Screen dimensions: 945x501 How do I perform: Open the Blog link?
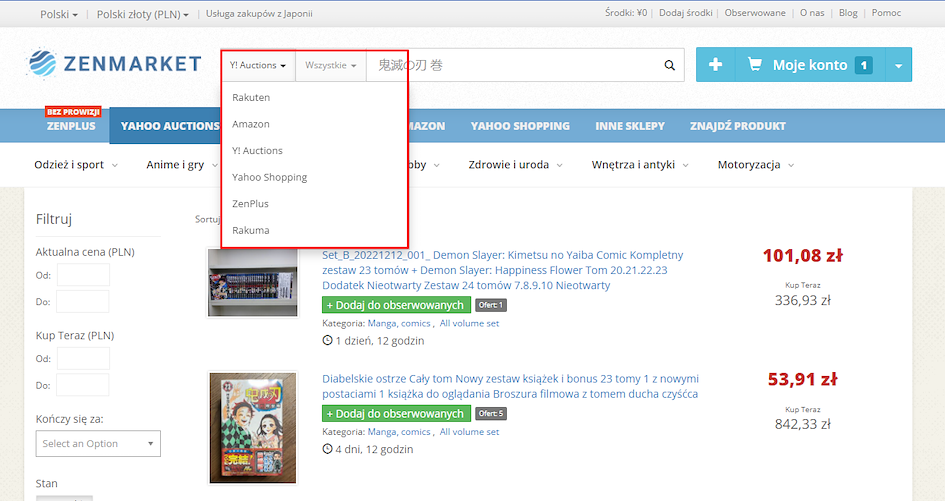point(848,13)
